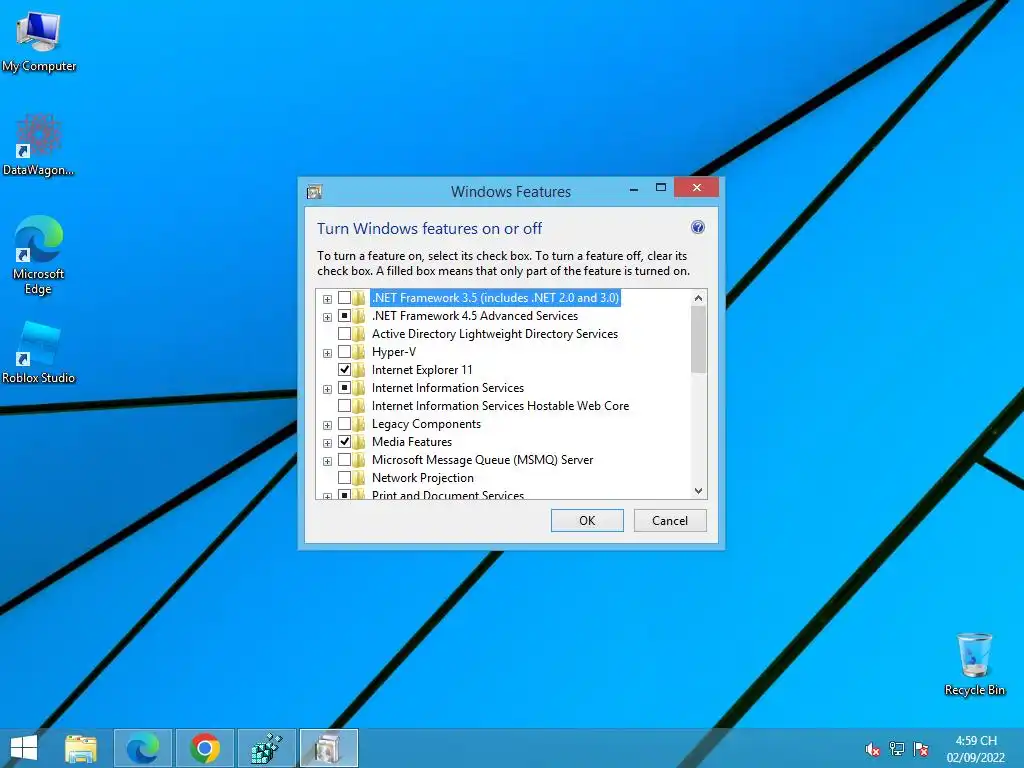Enable the Hyper-V checkbox

tap(344, 352)
